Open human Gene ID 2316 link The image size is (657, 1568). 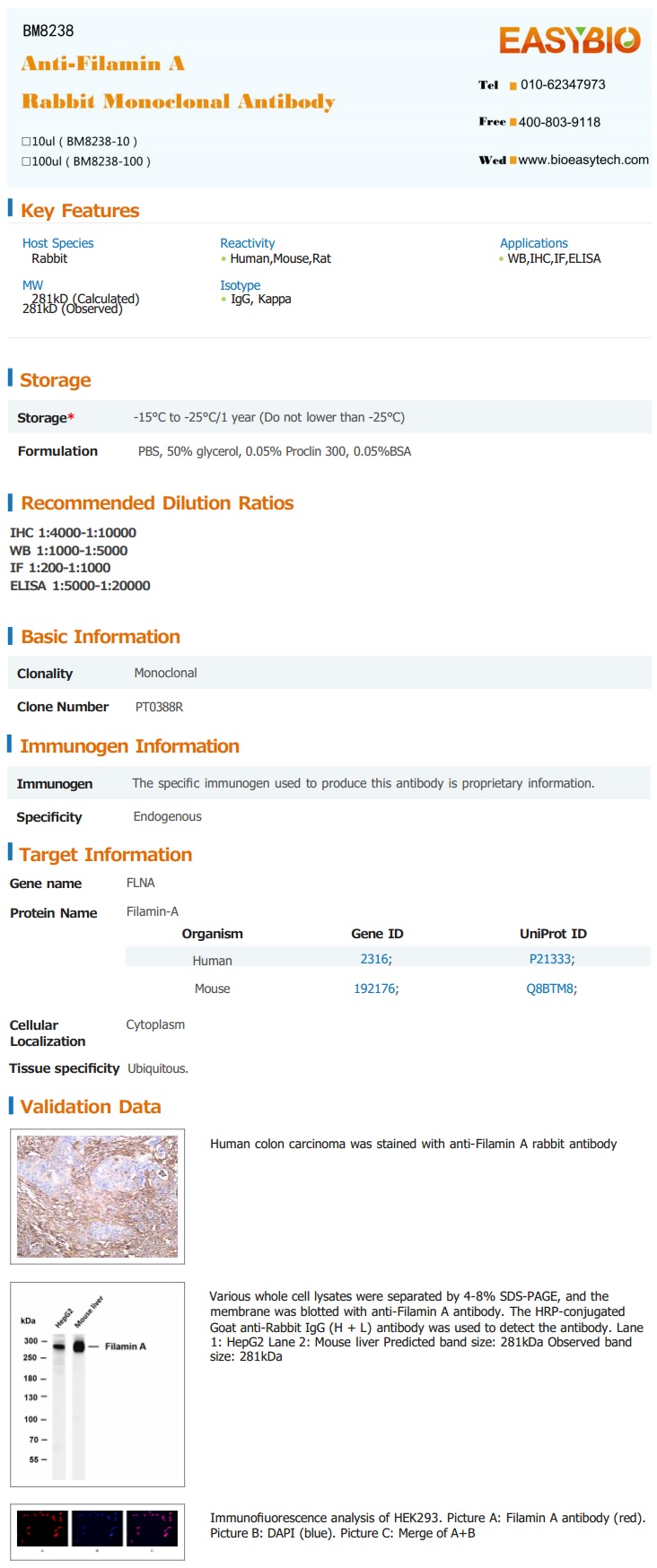point(376,959)
